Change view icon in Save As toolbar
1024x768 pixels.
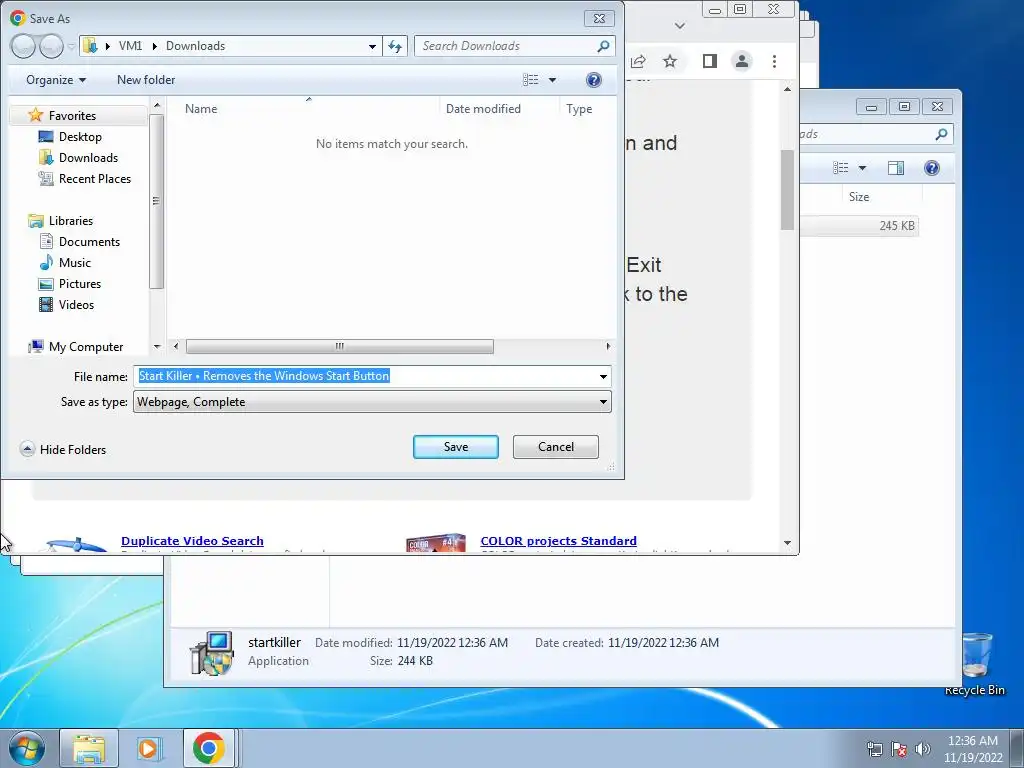[531, 80]
